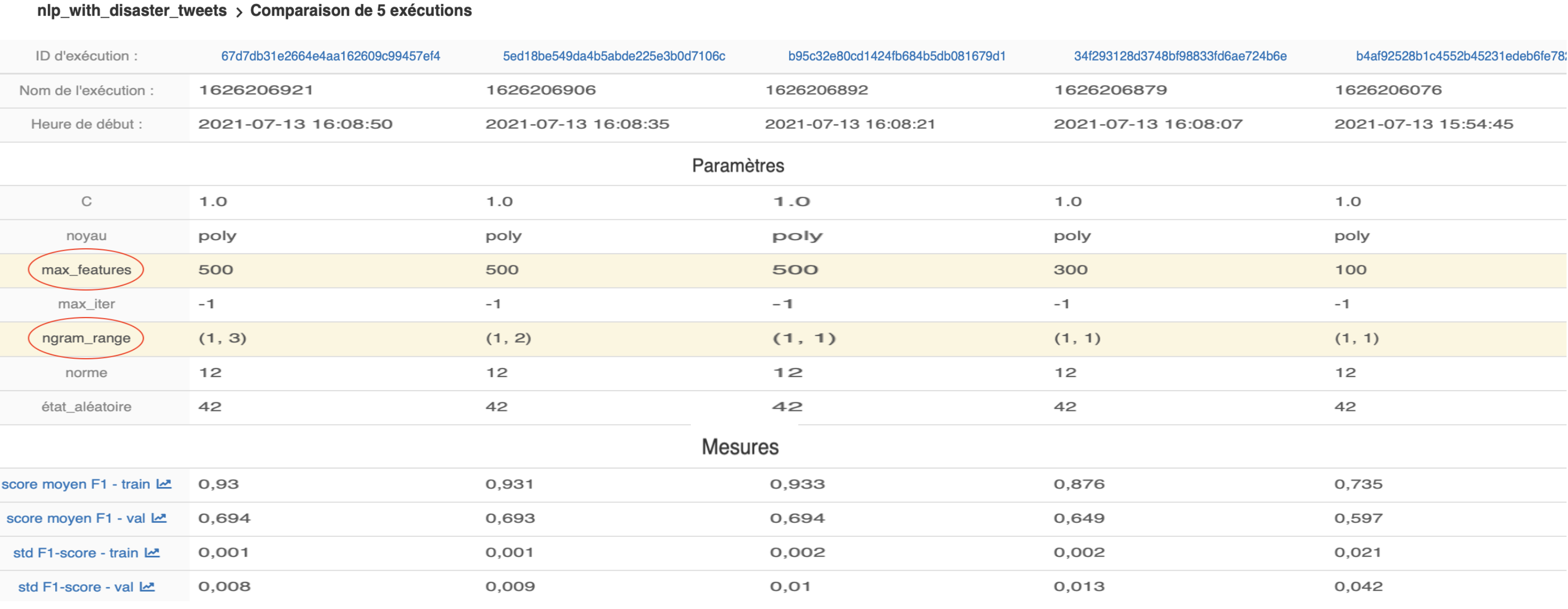Go to nlp_with_disaster_tweets experiment breadcrumb
This screenshot has width=1568, height=609.
(132, 11)
